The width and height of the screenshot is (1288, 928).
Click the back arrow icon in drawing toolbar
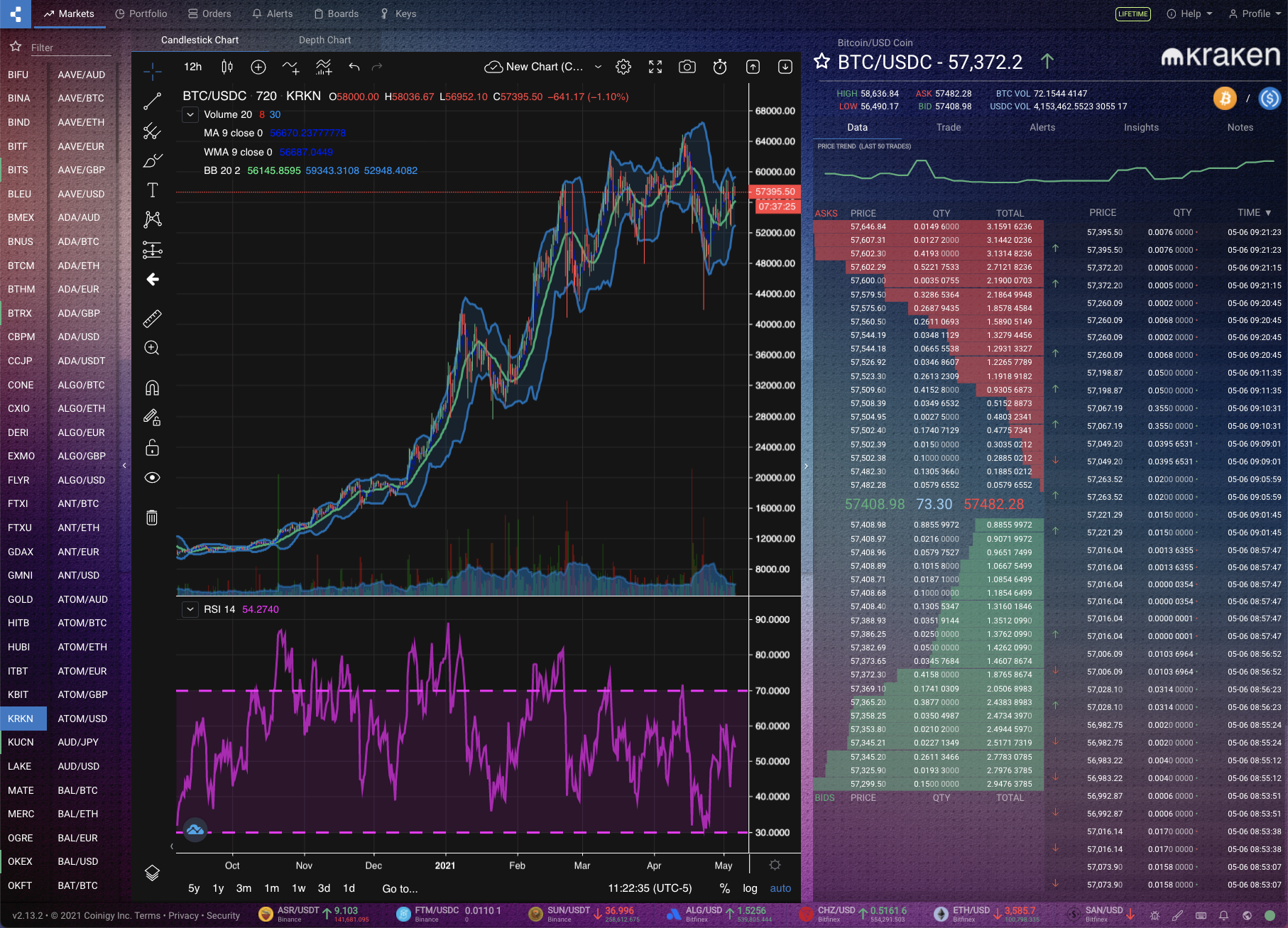click(x=152, y=280)
